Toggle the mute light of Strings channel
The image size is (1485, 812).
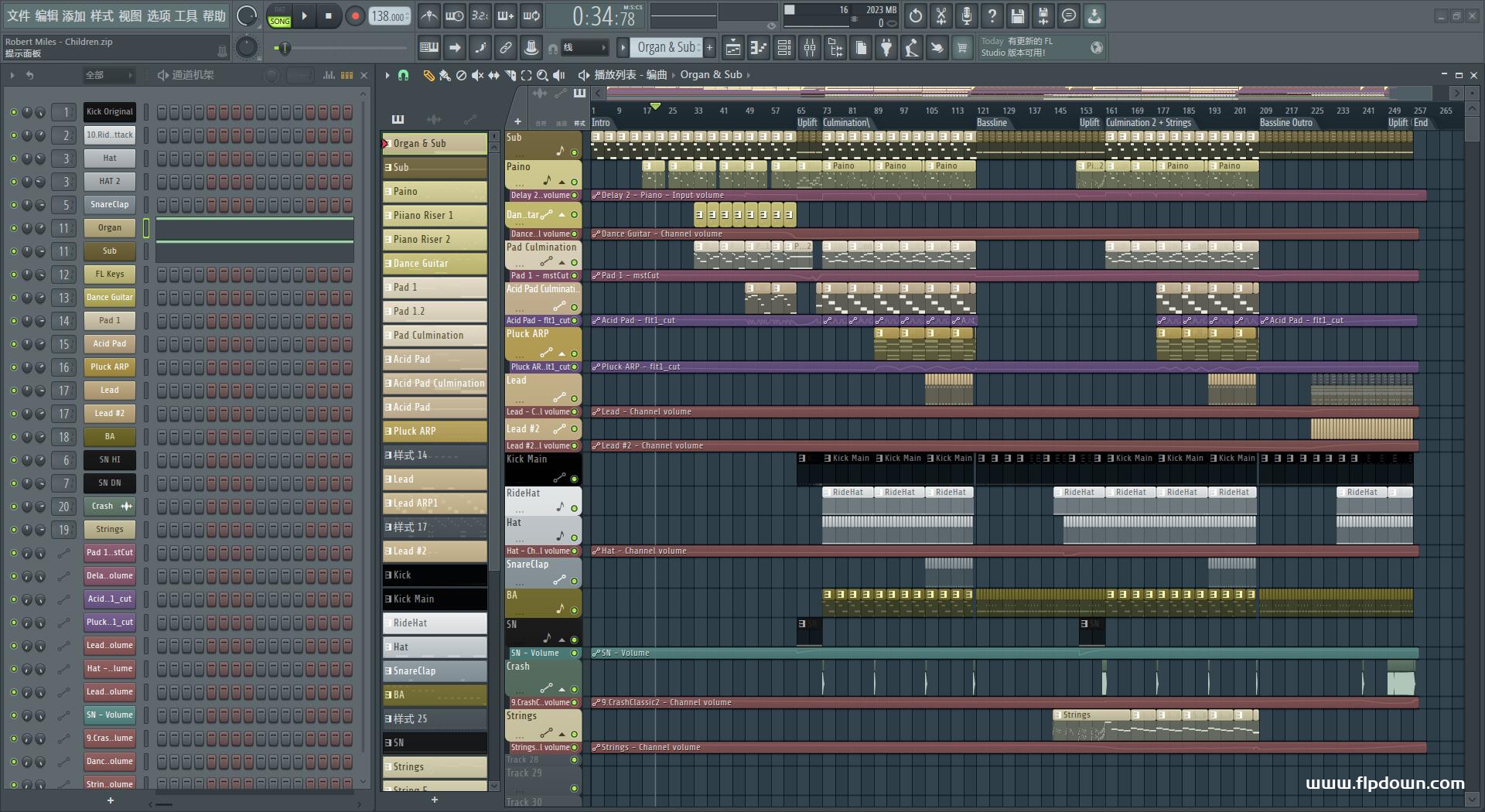[13, 530]
